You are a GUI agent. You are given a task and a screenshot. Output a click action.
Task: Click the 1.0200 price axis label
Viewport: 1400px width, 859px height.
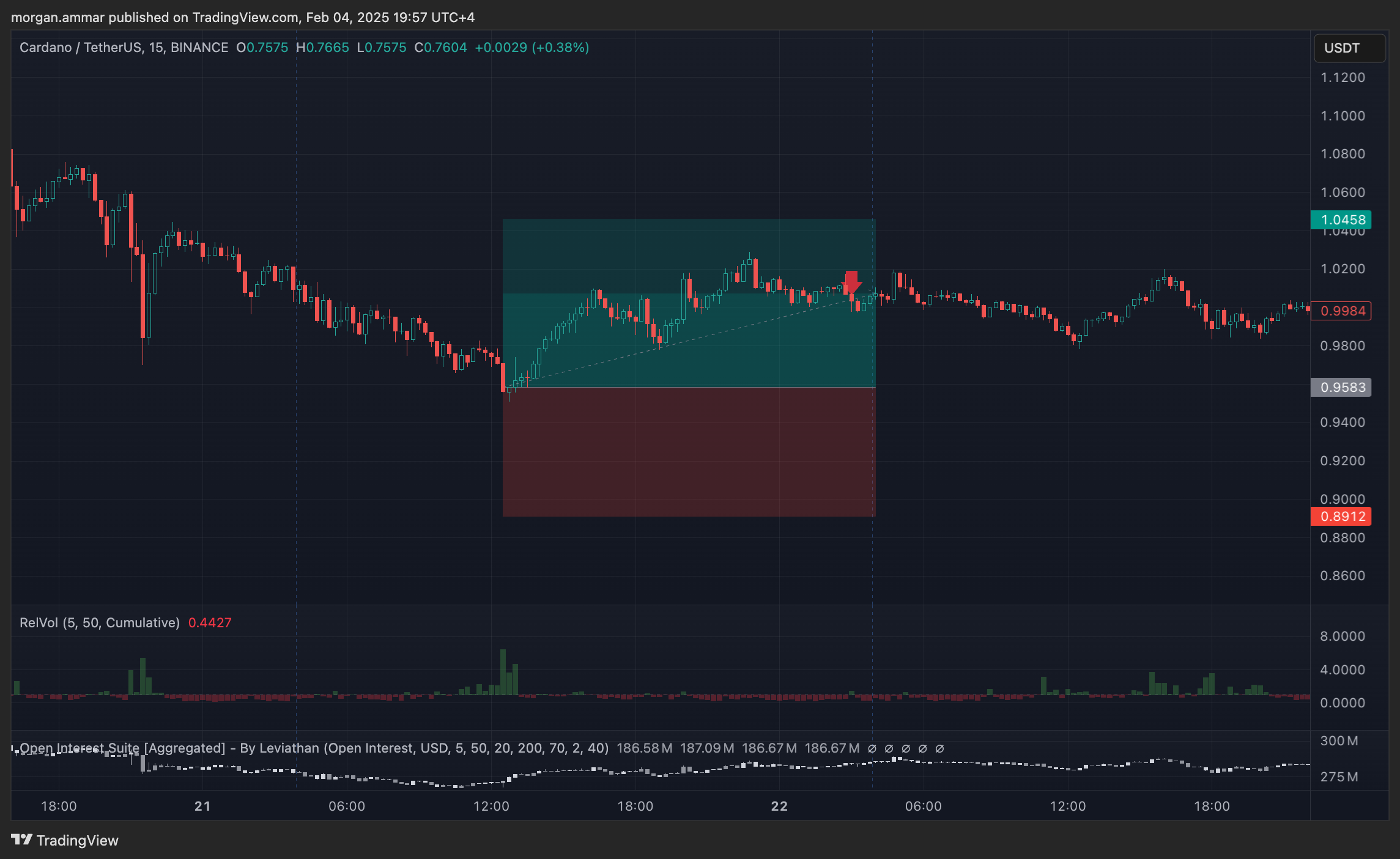[x=1343, y=269]
